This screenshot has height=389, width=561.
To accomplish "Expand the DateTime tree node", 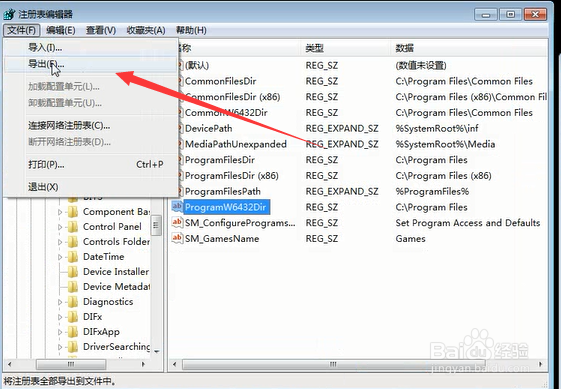I will [x=60, y=257].
